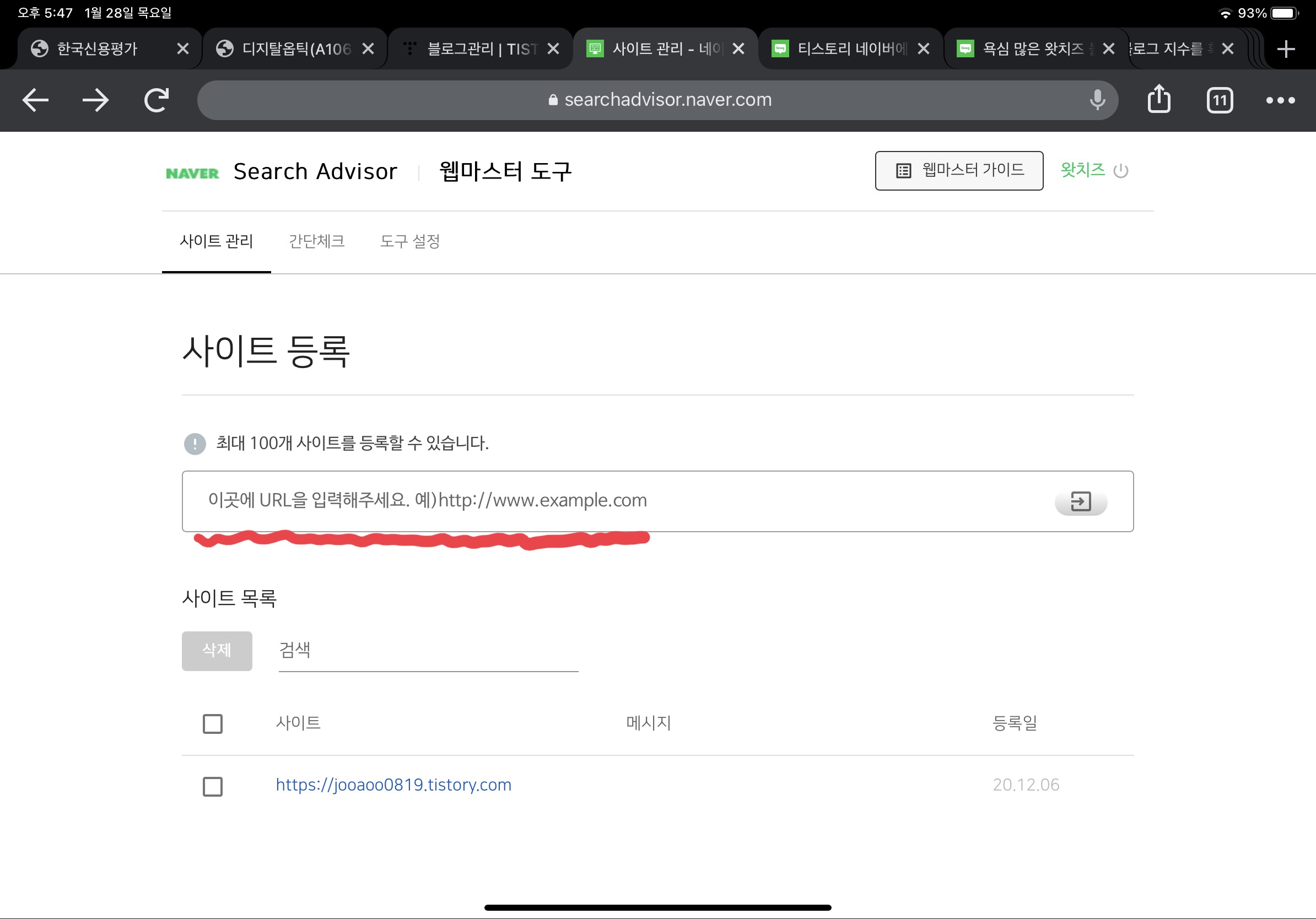The image size is (1316, 919).
Task: Close the 디지탈옵틱(A106 tab
Action: pos(368,48)
